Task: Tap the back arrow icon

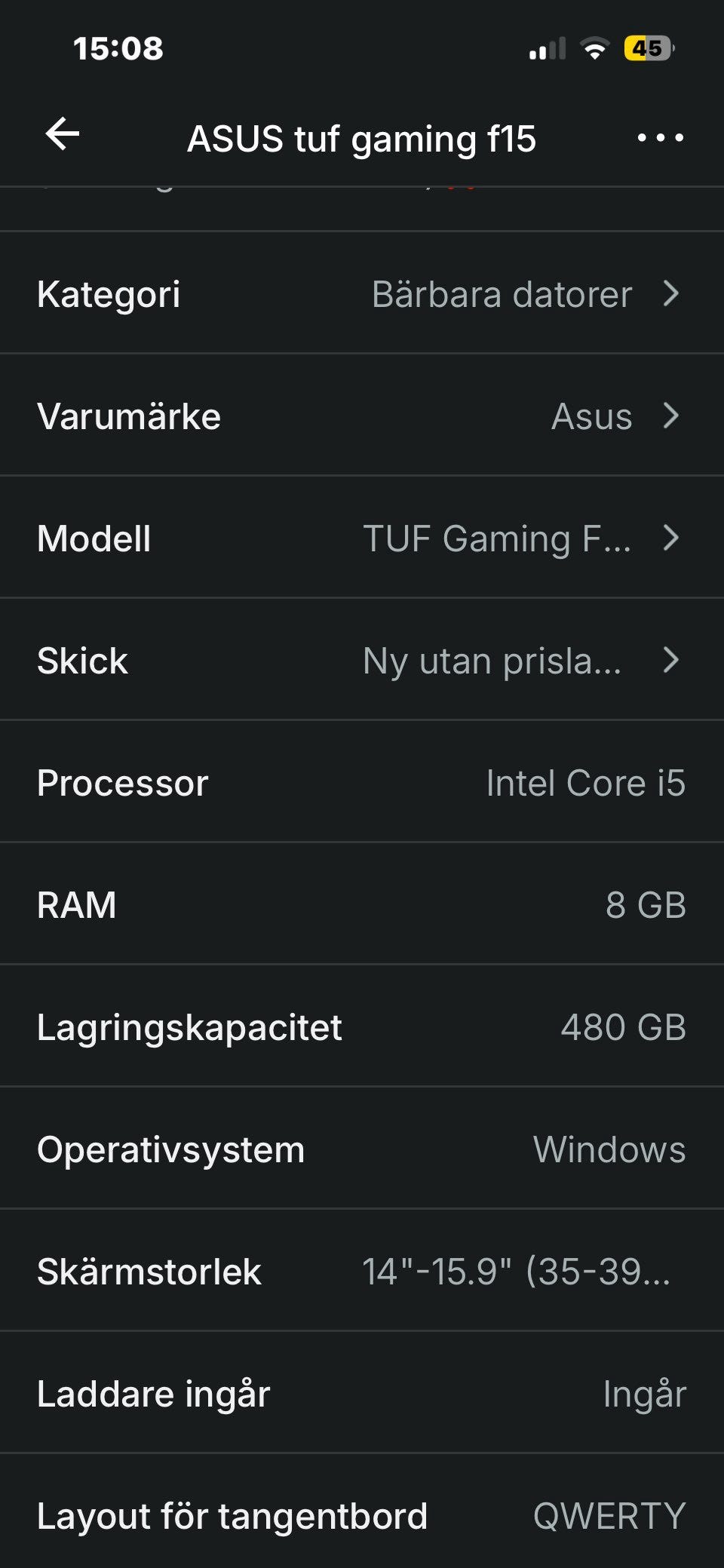Action: pos(63,135)
